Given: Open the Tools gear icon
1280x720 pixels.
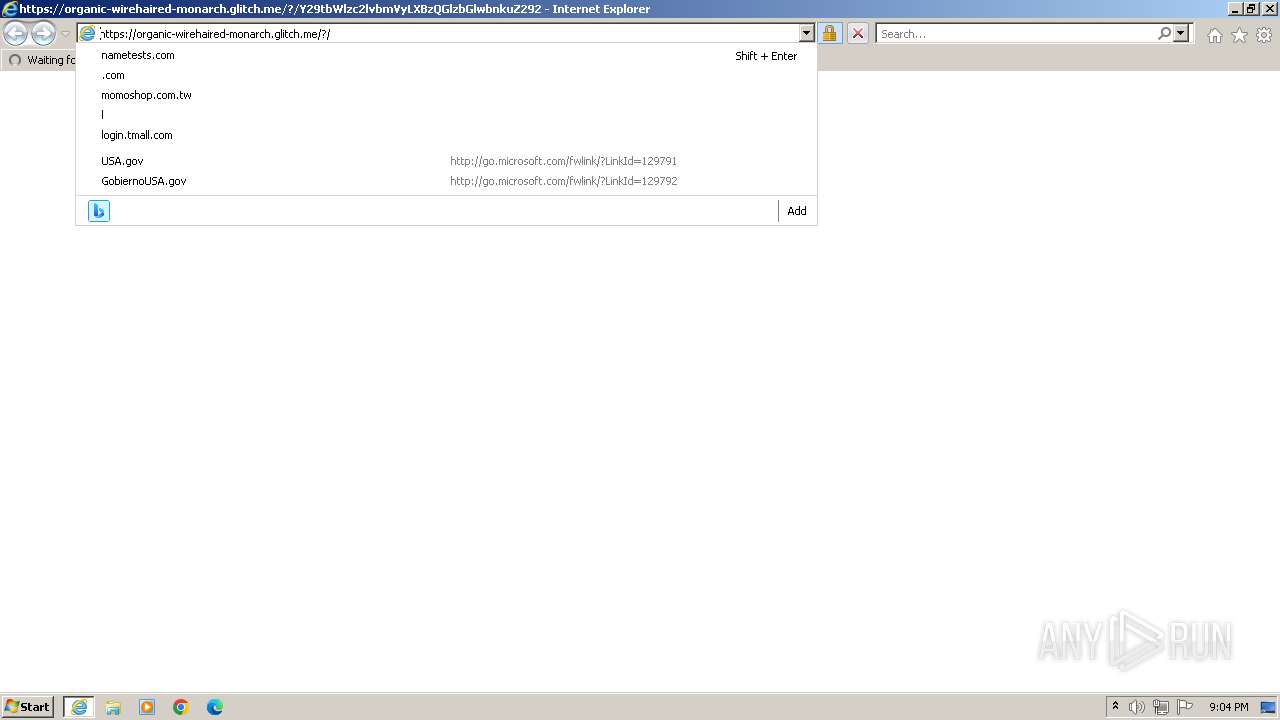Looking at the screenshot, I should point(1264,35).
